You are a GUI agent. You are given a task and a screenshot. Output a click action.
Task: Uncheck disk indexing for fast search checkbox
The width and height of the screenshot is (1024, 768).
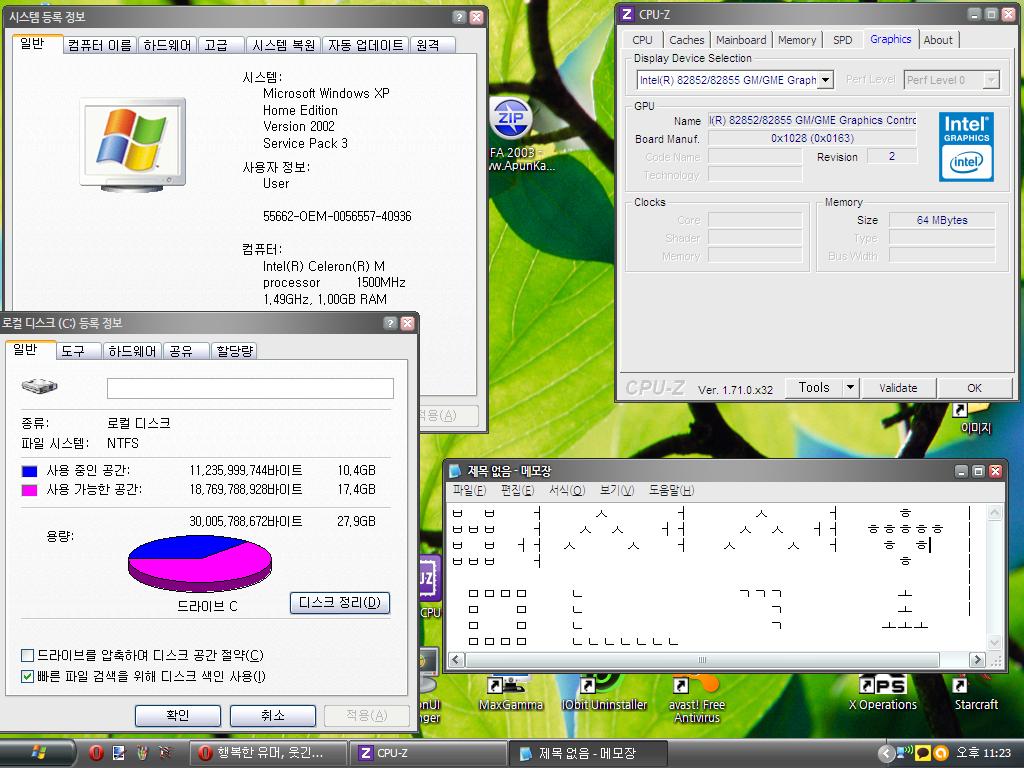click(27, 676)
